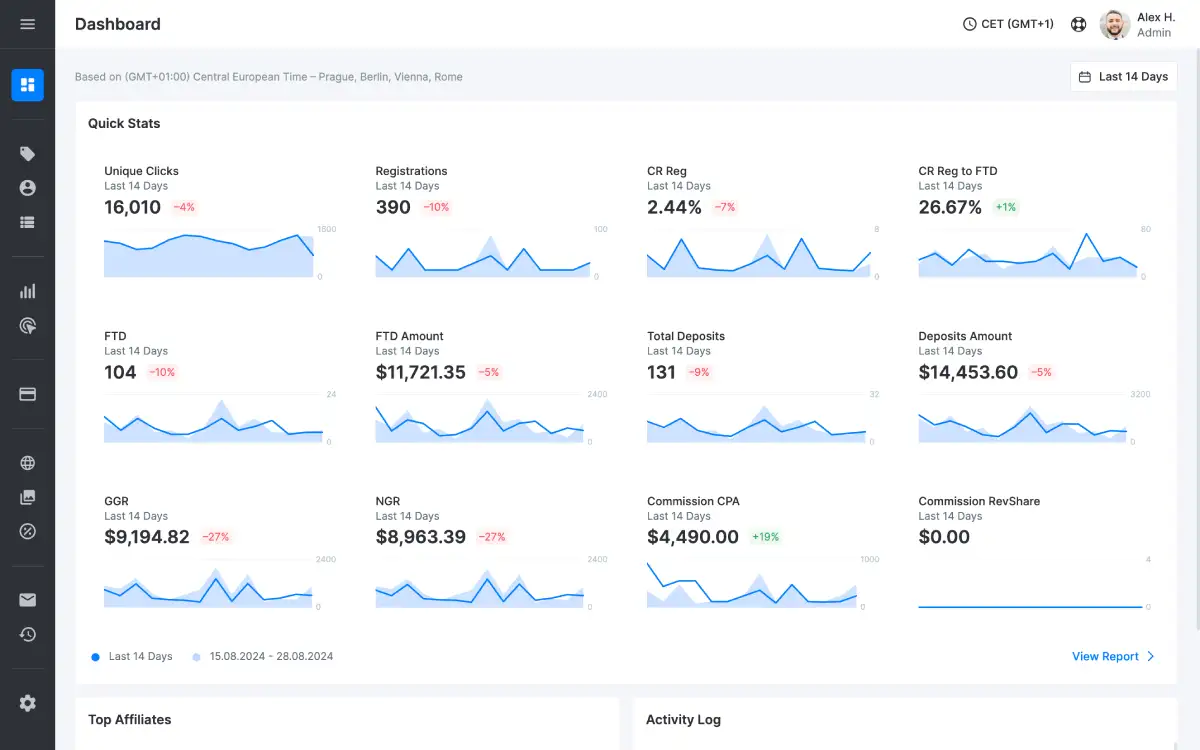Click the Commission RevShare value $0.00
The image size is (1200, 750).
(x=944, y=537)
